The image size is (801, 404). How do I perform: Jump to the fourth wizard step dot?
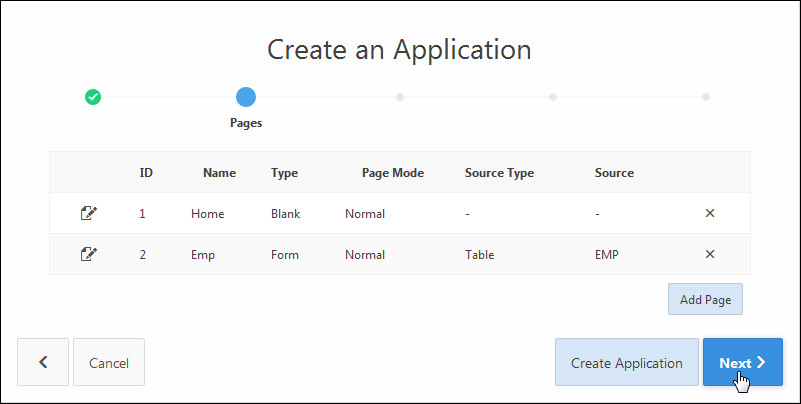coord(553,97)
